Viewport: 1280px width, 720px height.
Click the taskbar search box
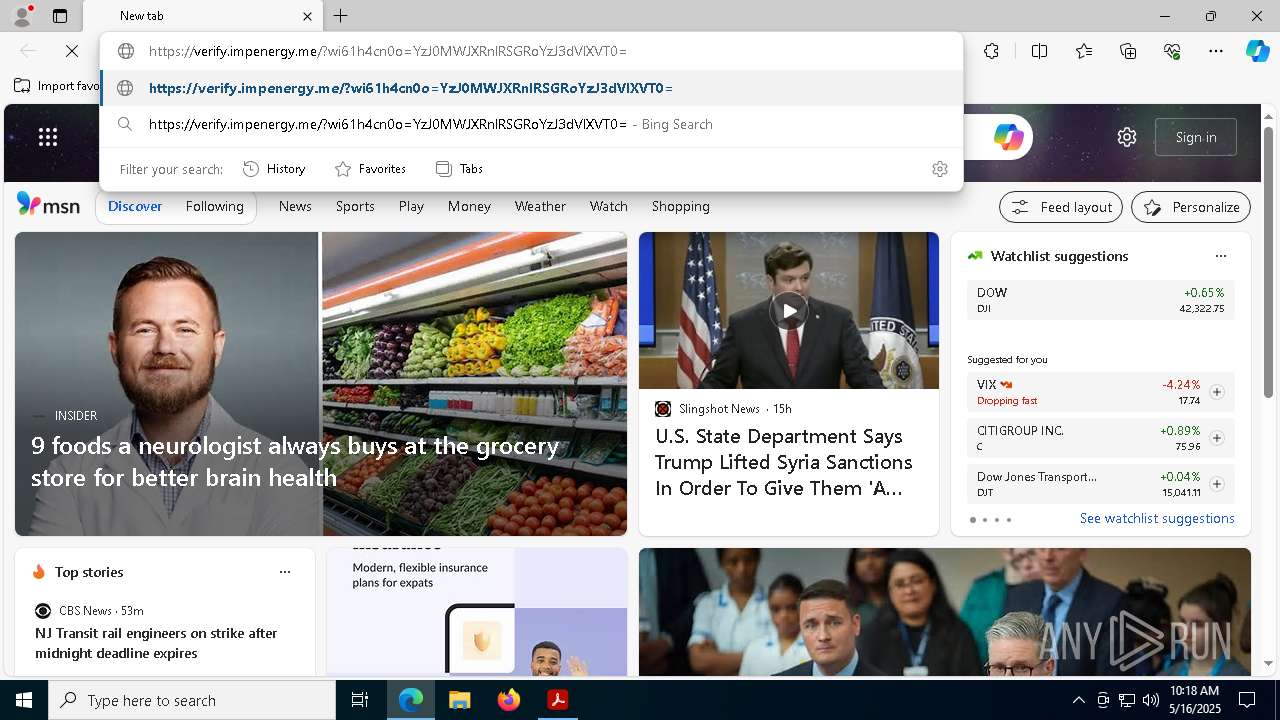tap(192, 700)
